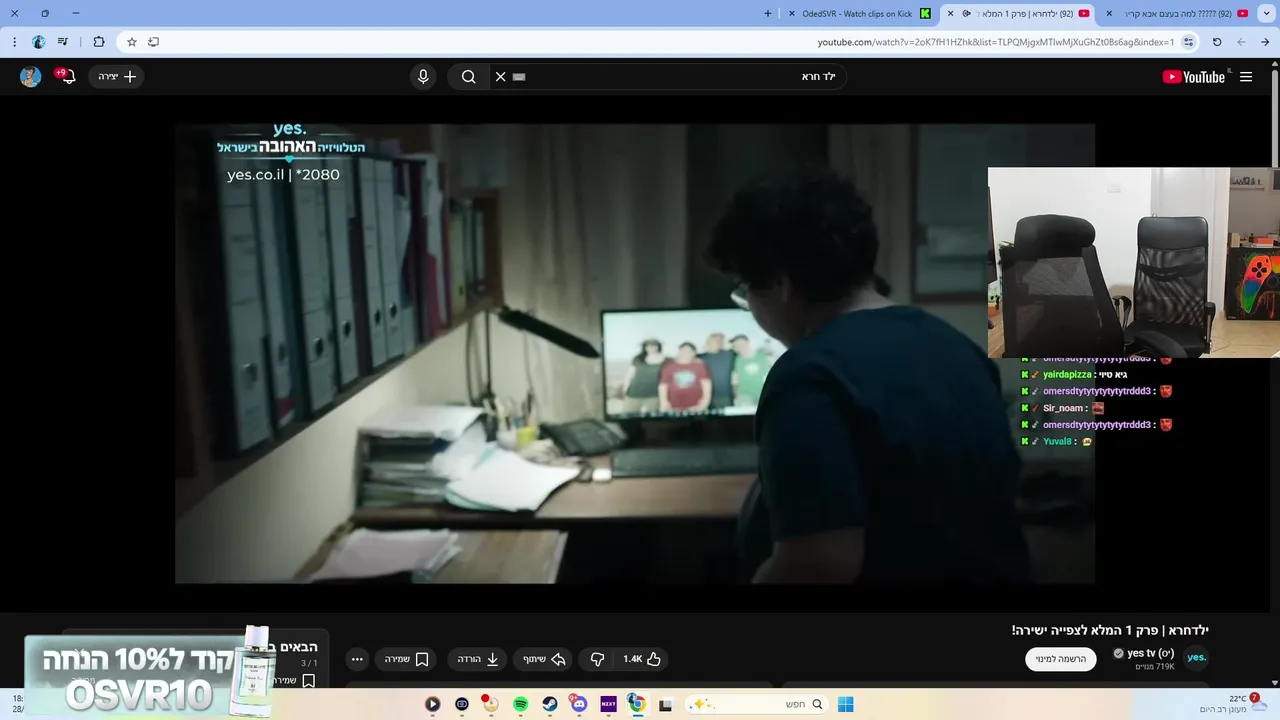The height and width of the screenshot is (720, 1280).
Task: Click the Chrome address bar URL
Action: 995,42
